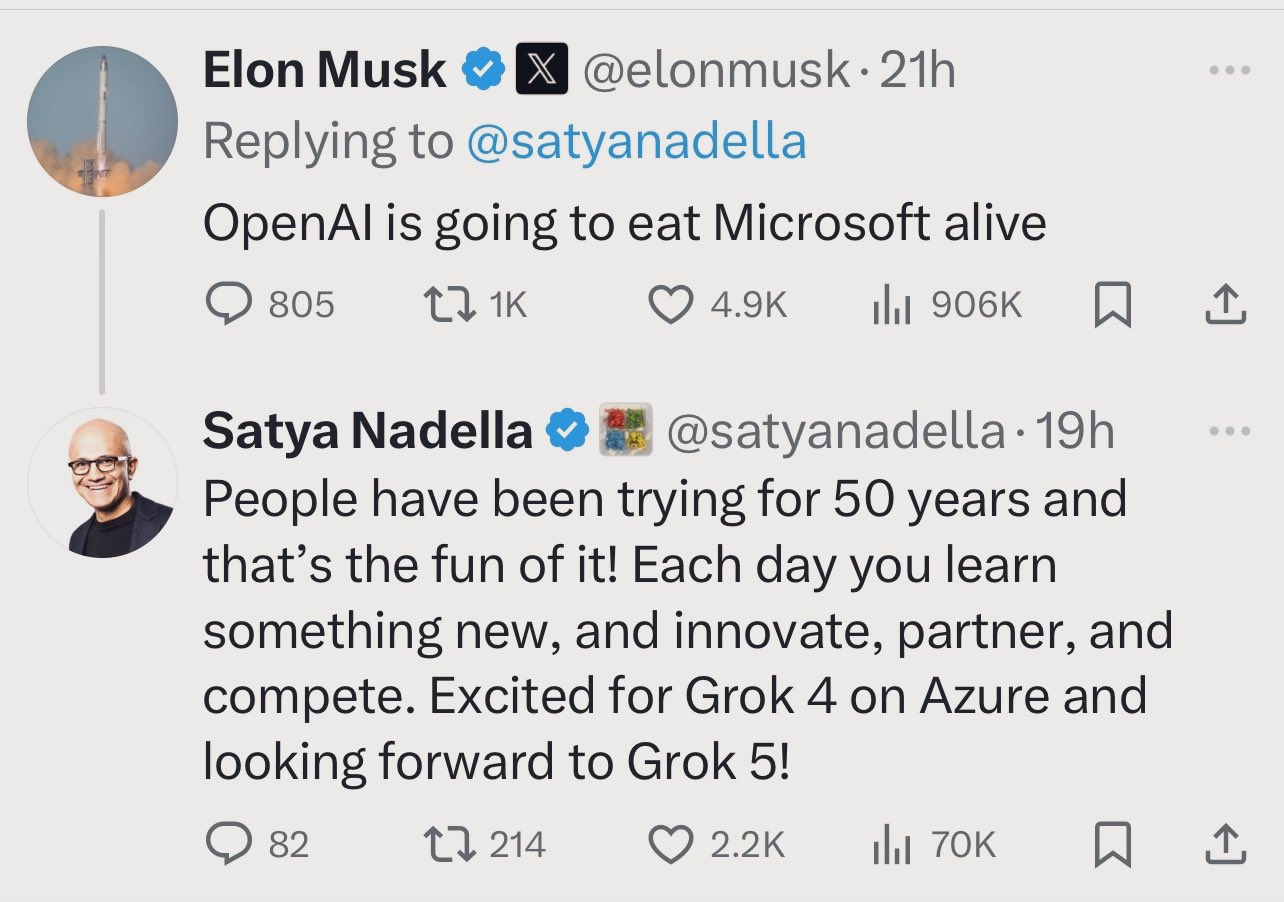Bookmark Satya Nadella's tweet
The height and width of the screenshot is (902, 1284).
[x=1112, y=847]
